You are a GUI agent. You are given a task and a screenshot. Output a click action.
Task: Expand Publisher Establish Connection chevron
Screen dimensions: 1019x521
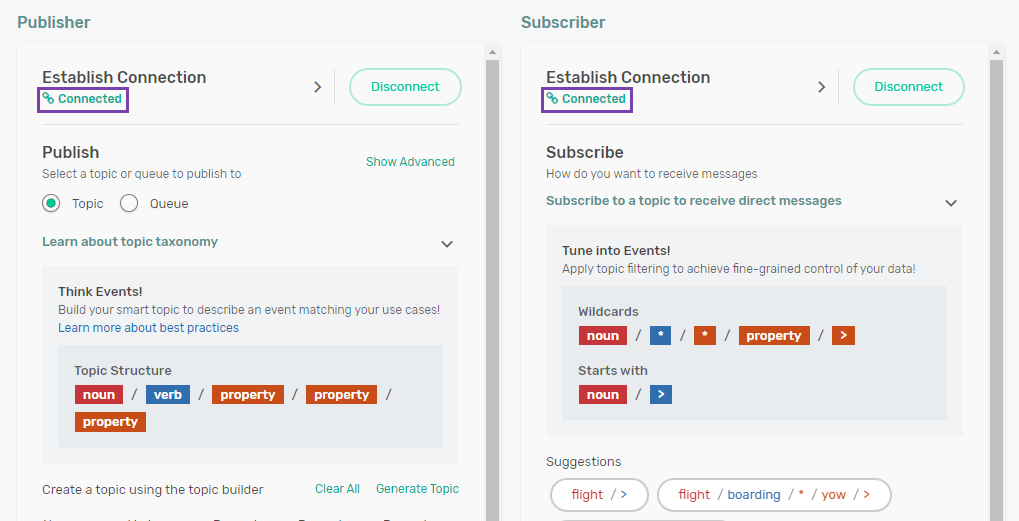(x=317, y=87)
